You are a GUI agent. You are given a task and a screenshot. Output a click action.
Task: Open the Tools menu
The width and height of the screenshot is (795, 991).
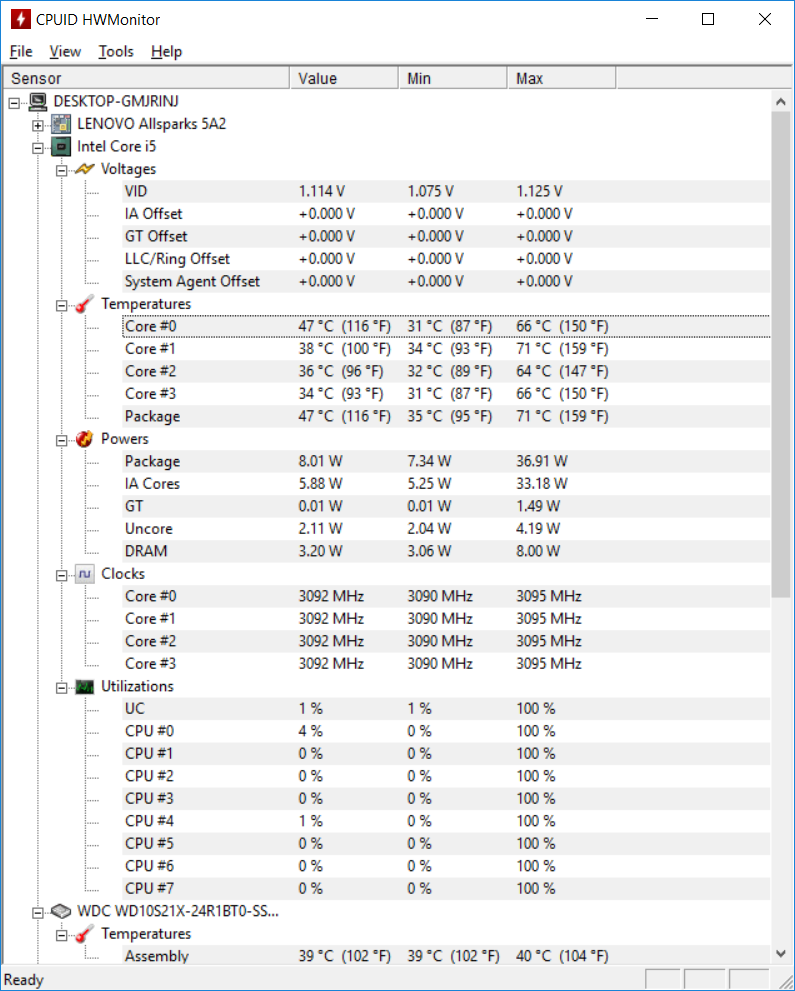[x=116, y=51]
